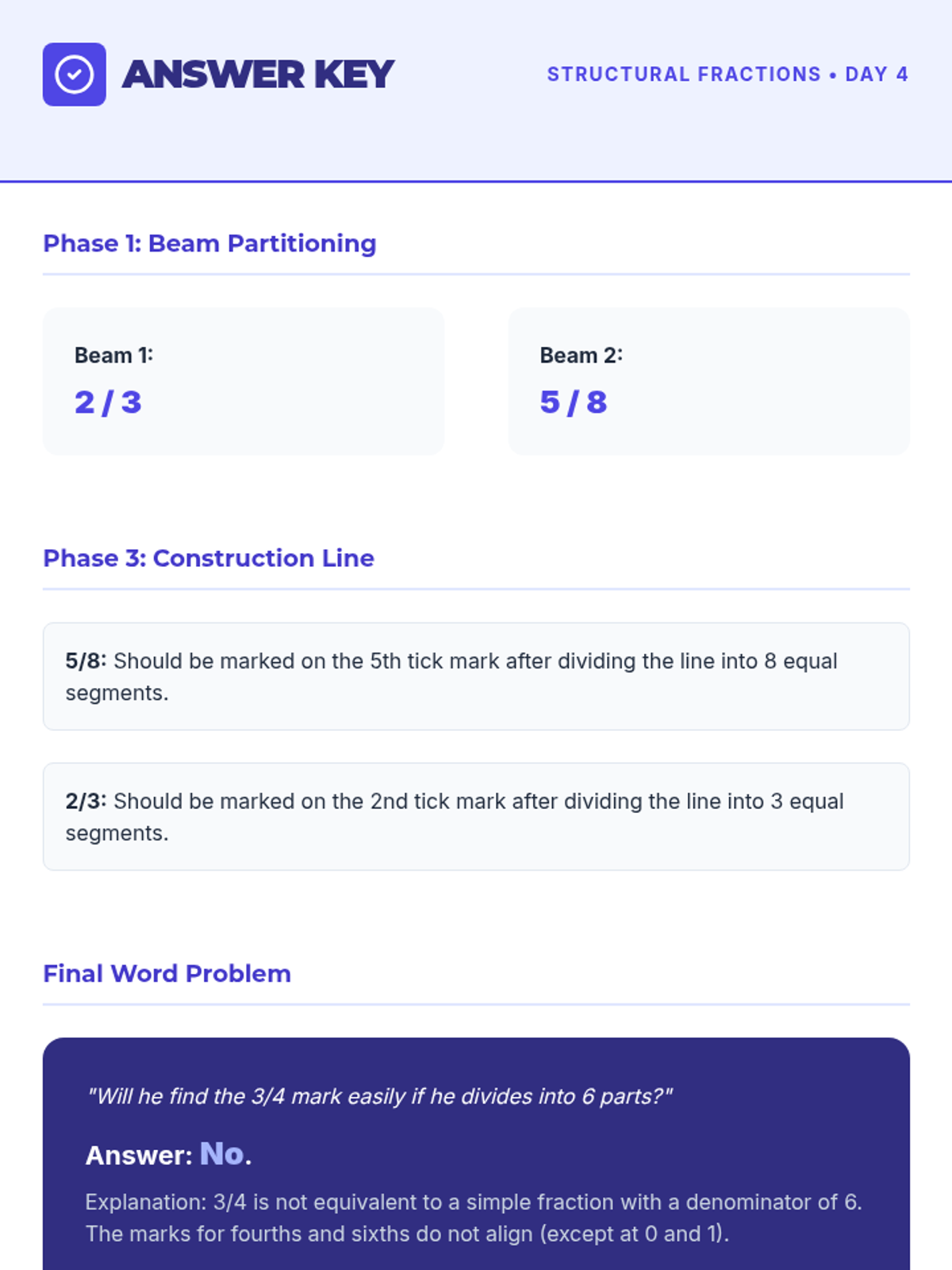
Task: Click the bold 2/3: label in Phase 3
Action: click(86, 802)
